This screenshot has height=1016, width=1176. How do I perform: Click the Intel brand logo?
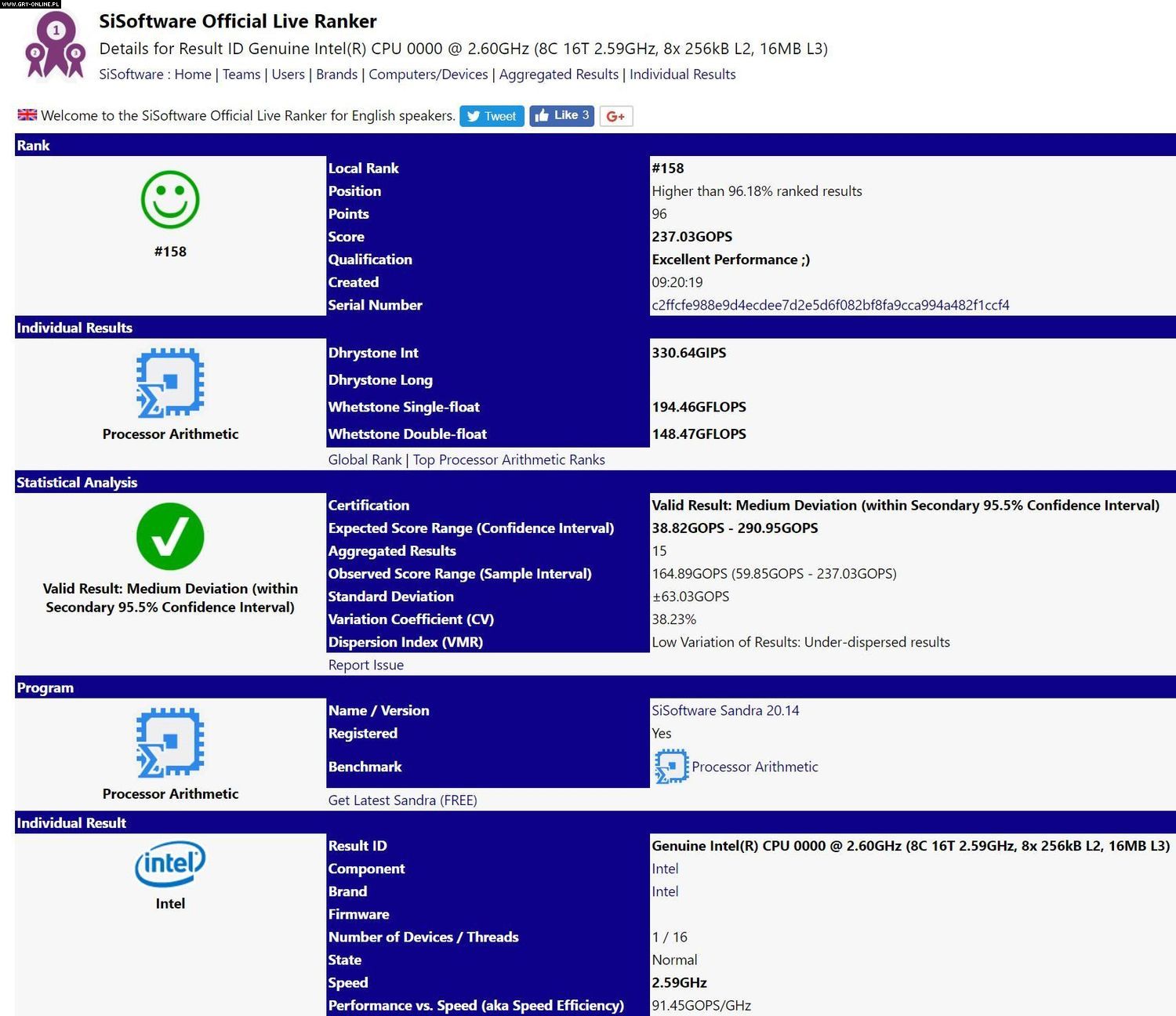click(170, 863)
